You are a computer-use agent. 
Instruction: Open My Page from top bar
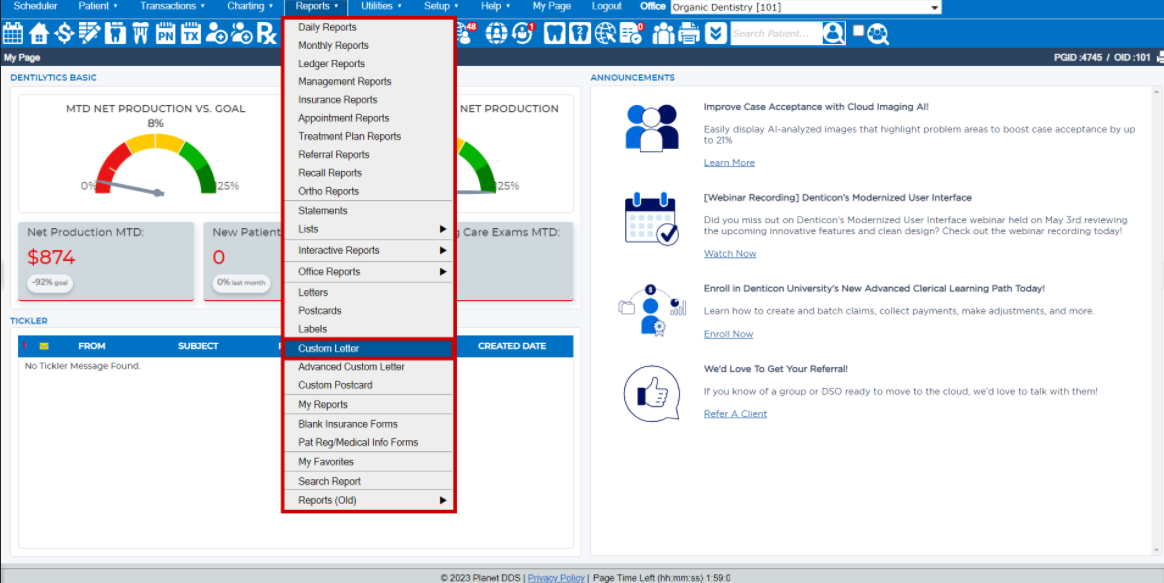552,6
